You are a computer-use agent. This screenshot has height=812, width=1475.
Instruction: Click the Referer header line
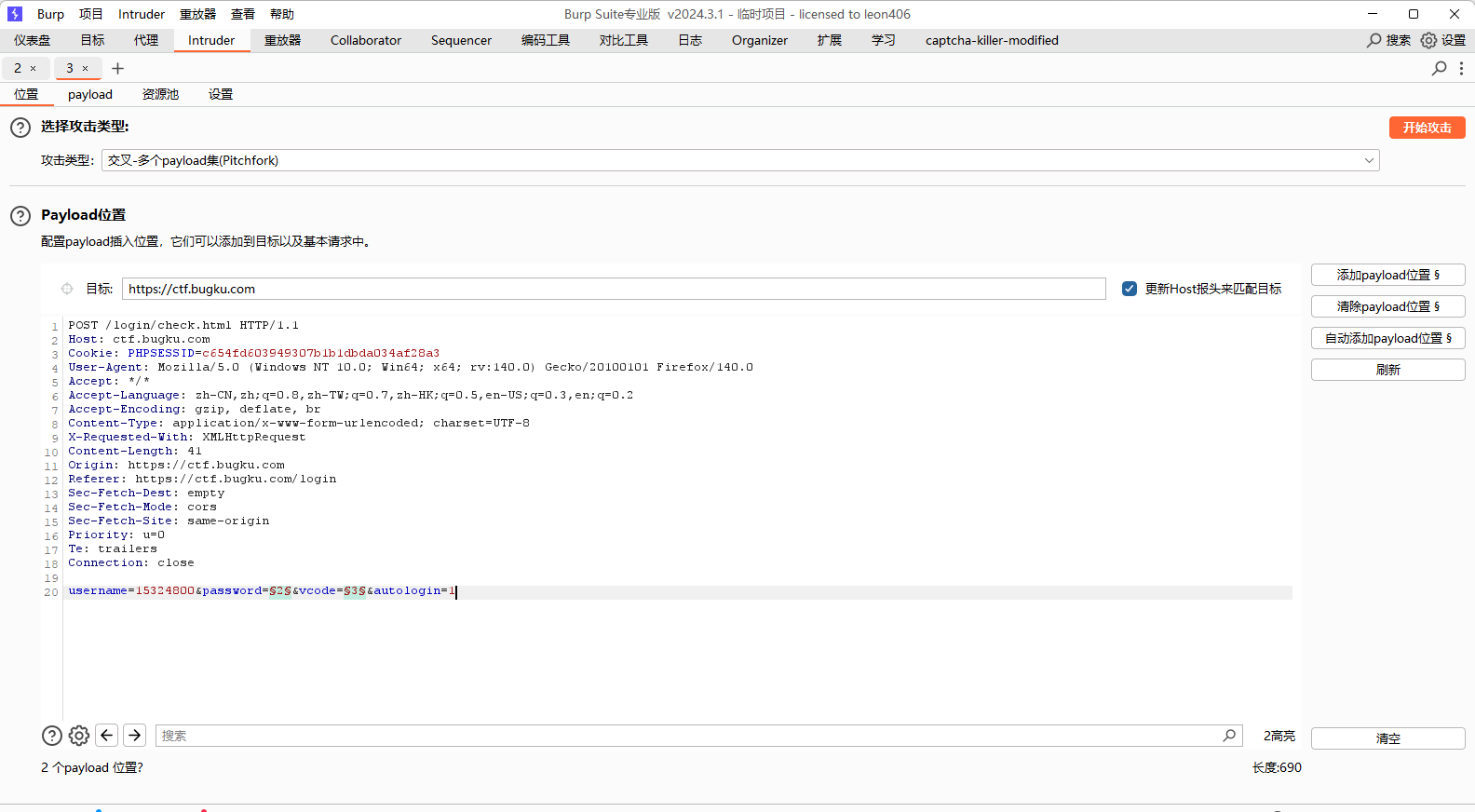tap(202, 480)
